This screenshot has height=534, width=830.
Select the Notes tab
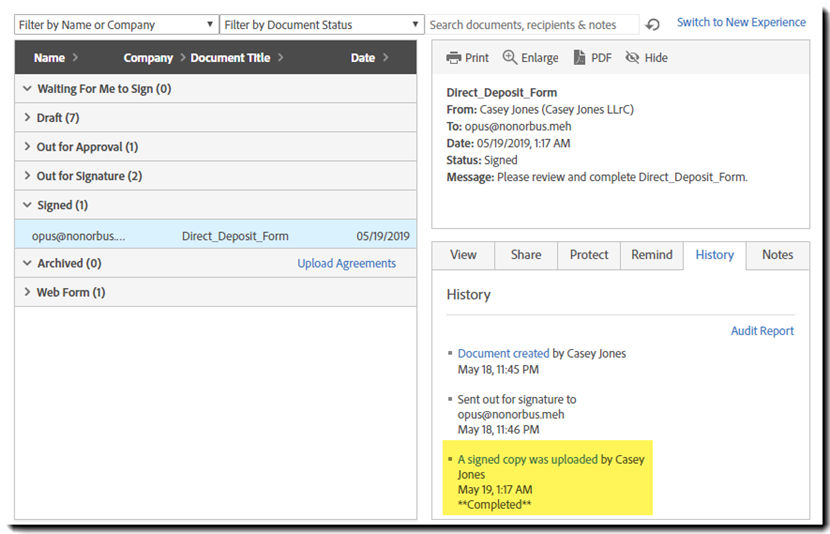777,255
